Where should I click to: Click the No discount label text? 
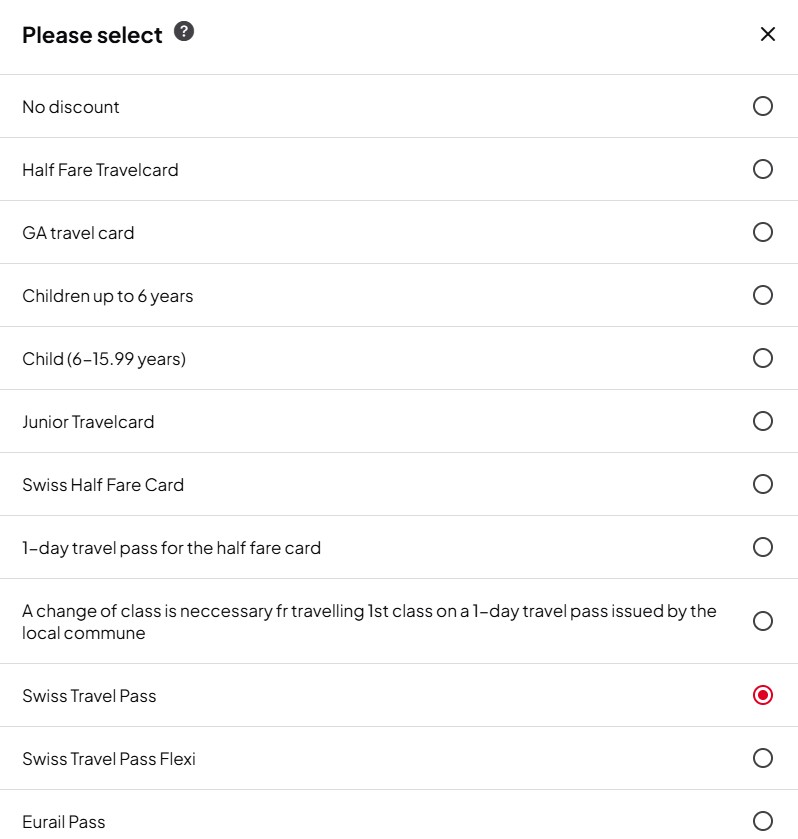(71, 107)
